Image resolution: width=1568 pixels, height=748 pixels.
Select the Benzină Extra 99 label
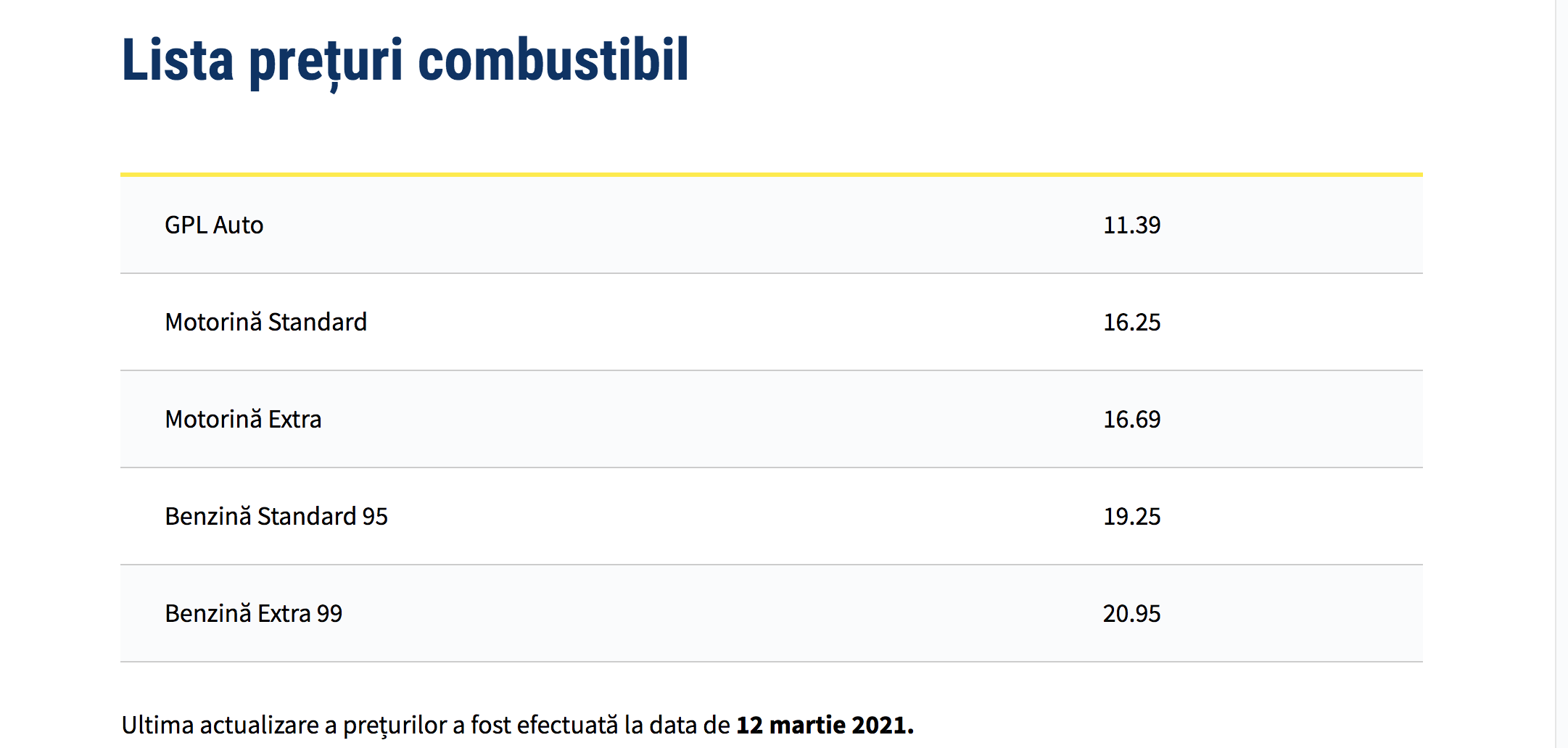[253, 614]
